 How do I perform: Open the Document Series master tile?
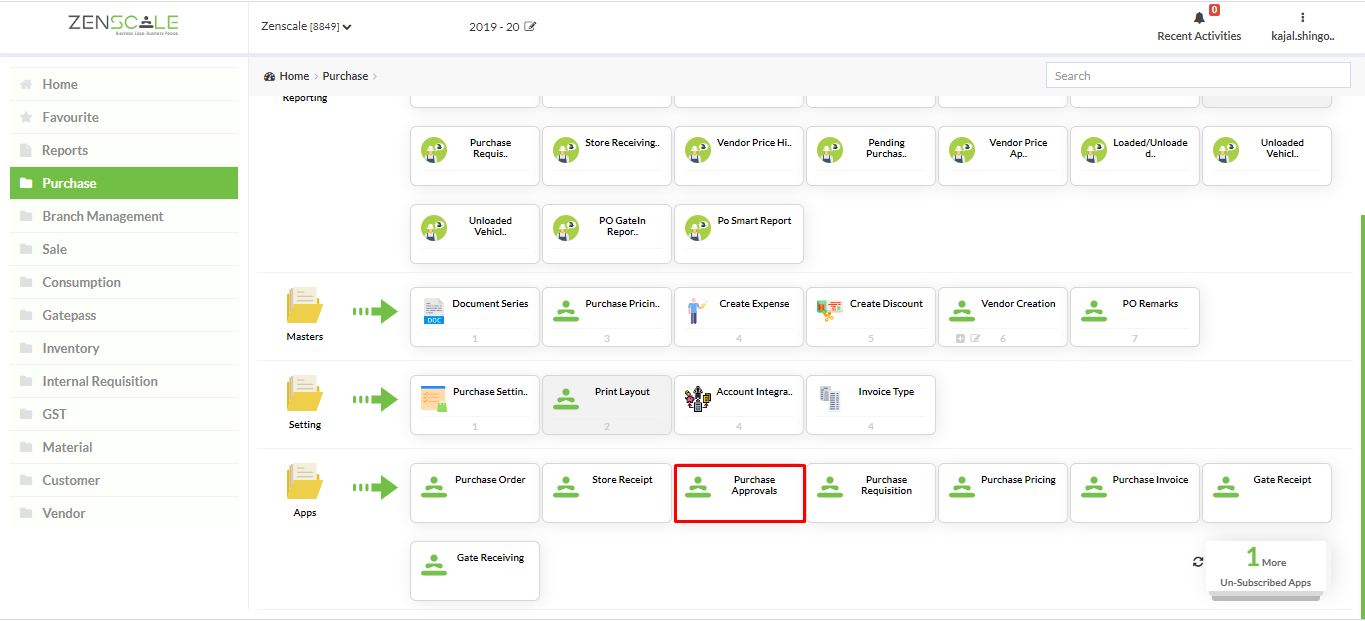pyautogui.click(x=475, y=317)
